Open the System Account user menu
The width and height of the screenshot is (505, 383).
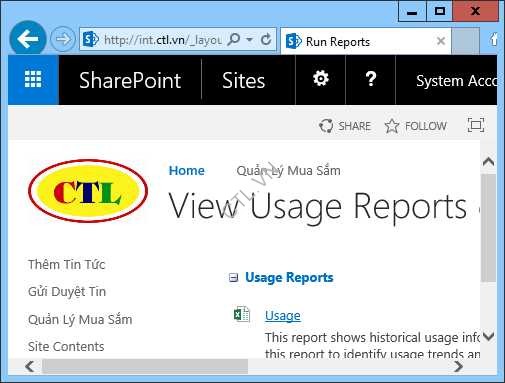[456, 81]
